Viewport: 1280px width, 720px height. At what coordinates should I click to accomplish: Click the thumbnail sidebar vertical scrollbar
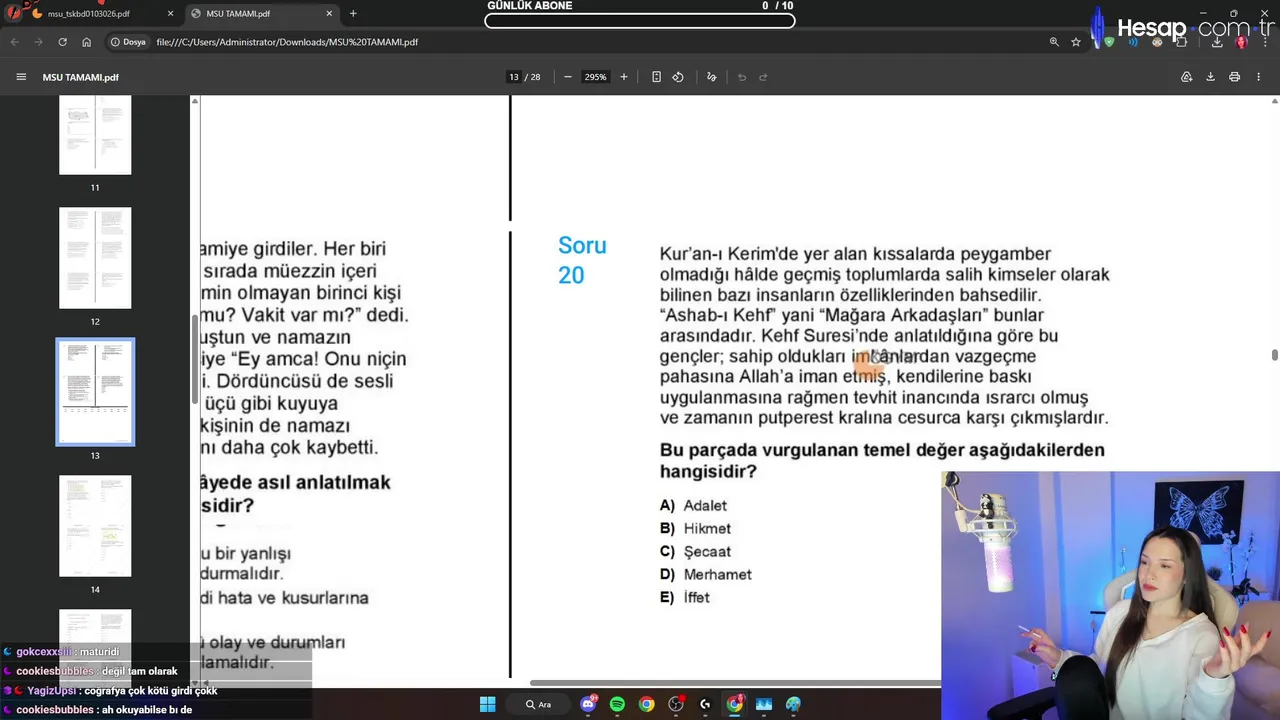(x=194, y=360)
